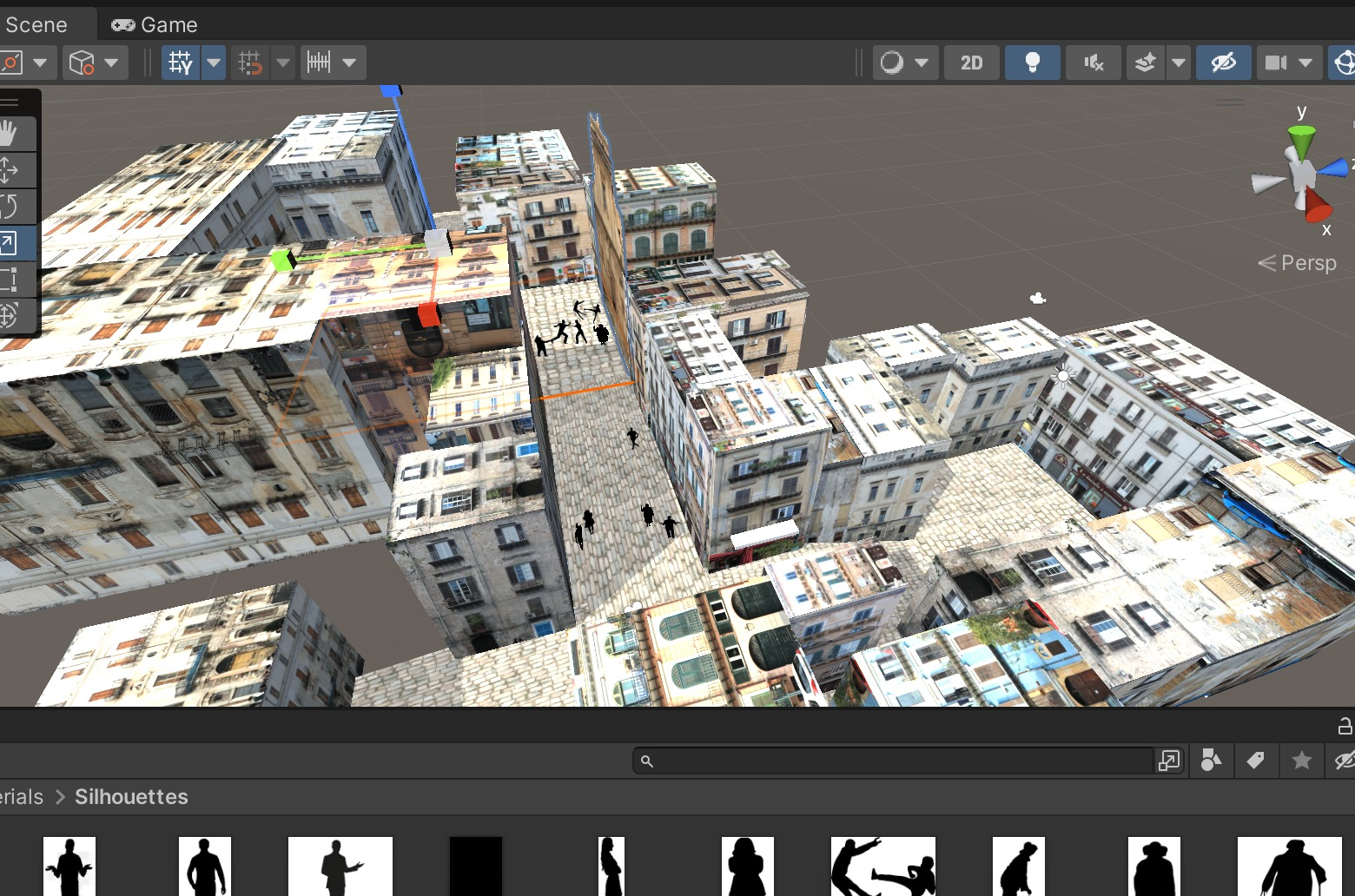Expand the scene camera settings dropdown
This screenshot has height=896, width=1355.
1305,63
